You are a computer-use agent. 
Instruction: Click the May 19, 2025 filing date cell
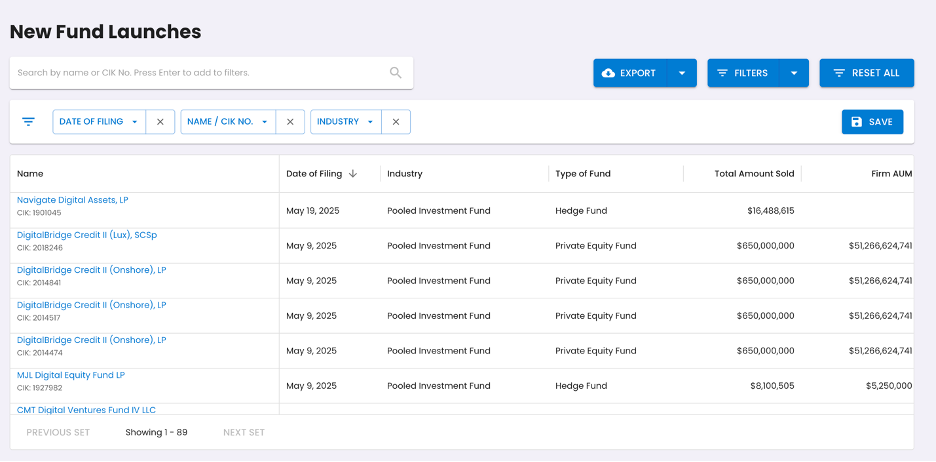(313, 211)
